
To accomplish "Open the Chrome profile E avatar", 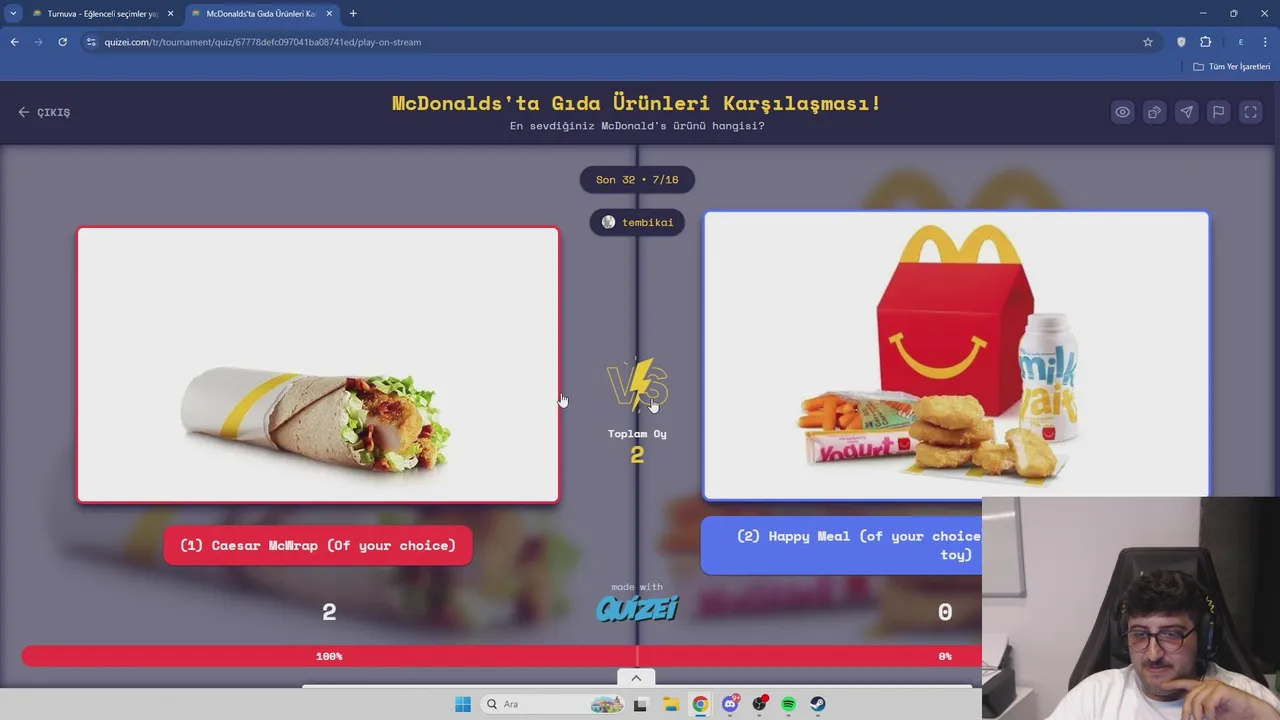I will point(1241,42).
